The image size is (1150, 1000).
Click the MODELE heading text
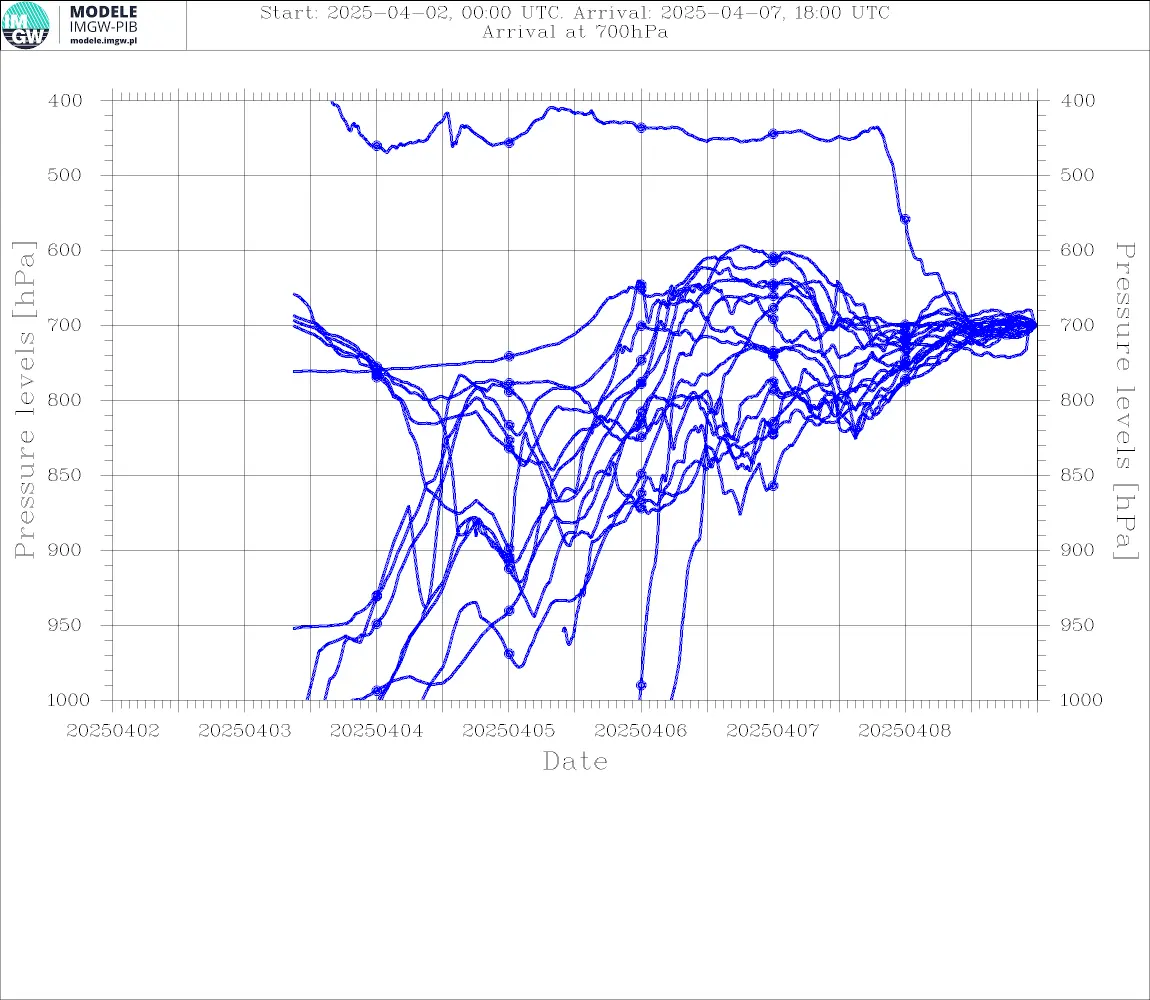click(103, 12)
